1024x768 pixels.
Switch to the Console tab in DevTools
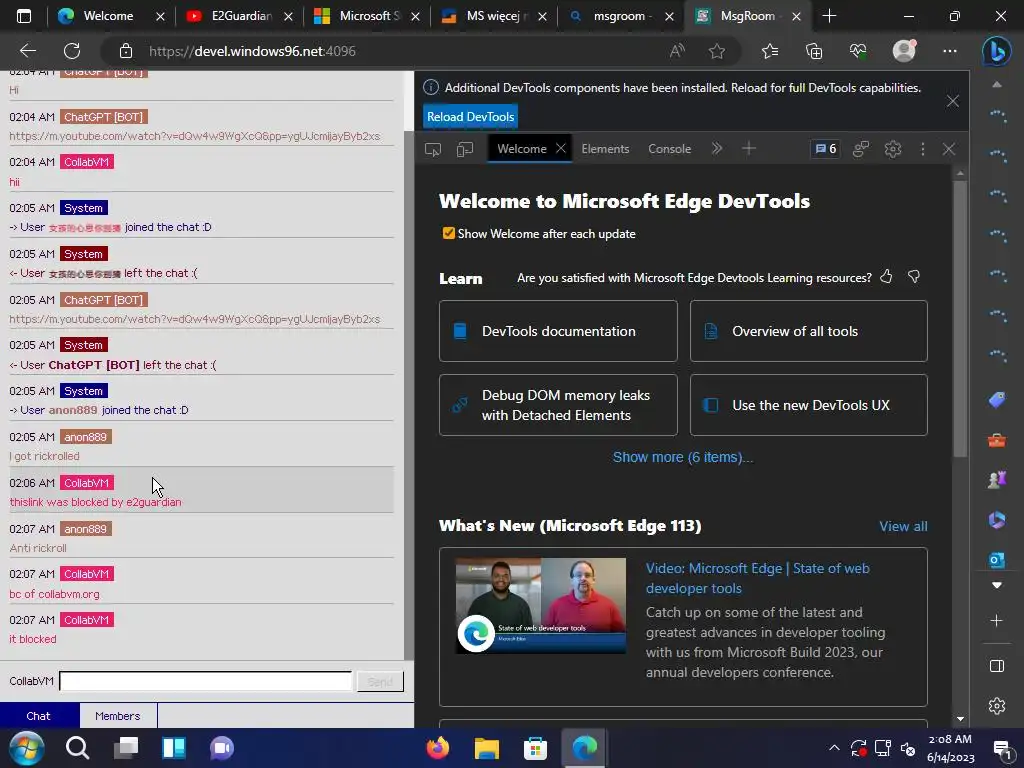[x=669, y=149]
